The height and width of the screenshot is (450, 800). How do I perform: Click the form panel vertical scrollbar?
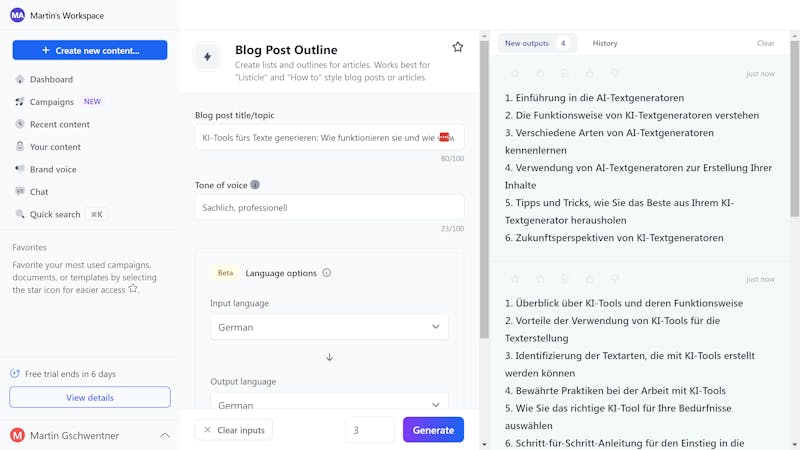point(484,189)
